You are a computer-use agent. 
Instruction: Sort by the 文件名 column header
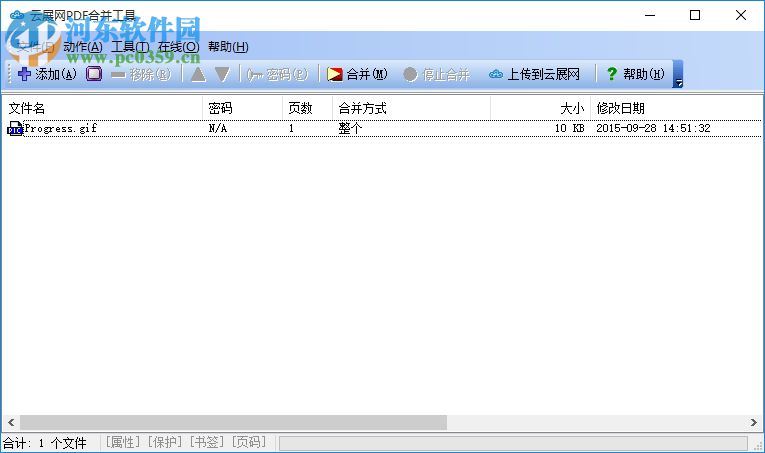tap(102, 108)
